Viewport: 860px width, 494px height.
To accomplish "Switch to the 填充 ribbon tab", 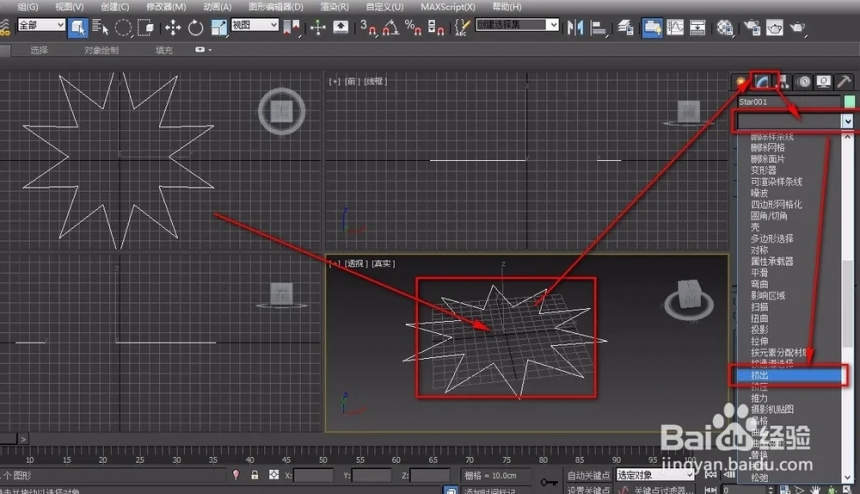I will click(x=163, y=50).
